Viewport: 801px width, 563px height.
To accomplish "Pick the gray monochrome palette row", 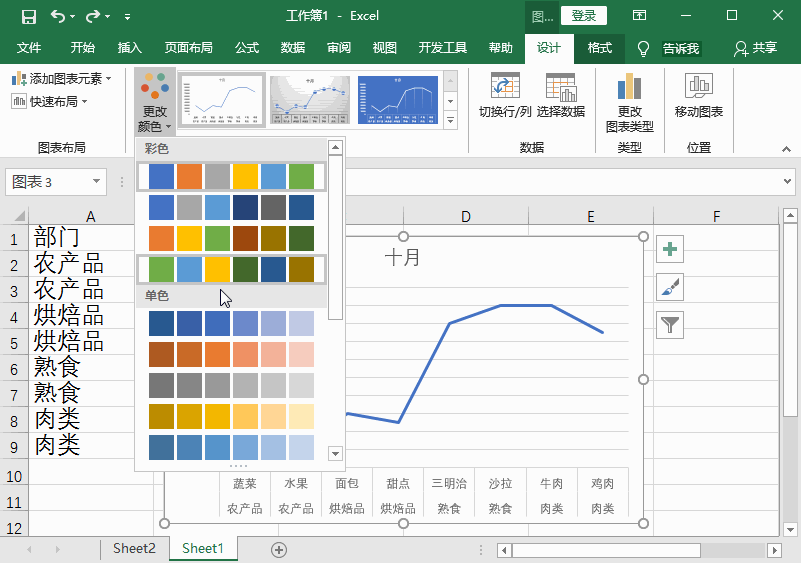I will pos(231,385).
